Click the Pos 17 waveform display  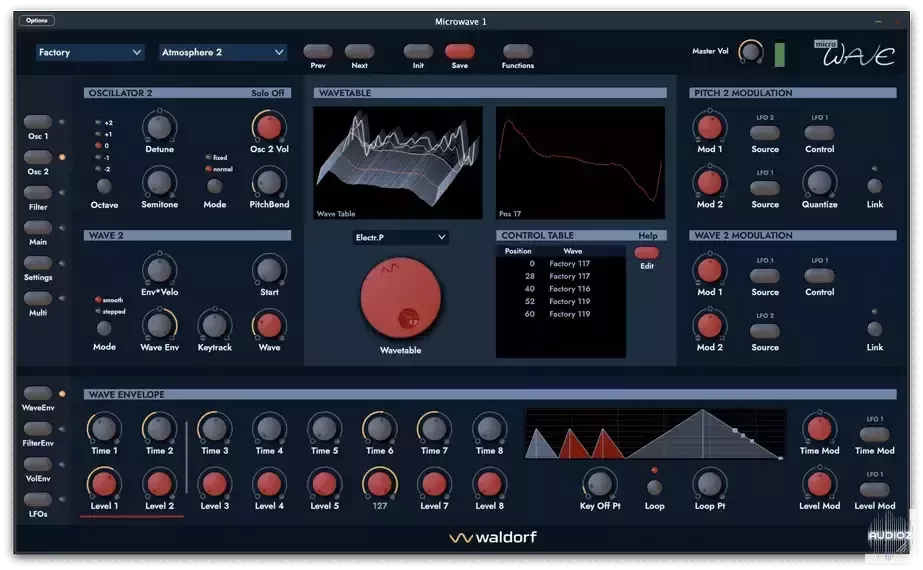point(580,163)
